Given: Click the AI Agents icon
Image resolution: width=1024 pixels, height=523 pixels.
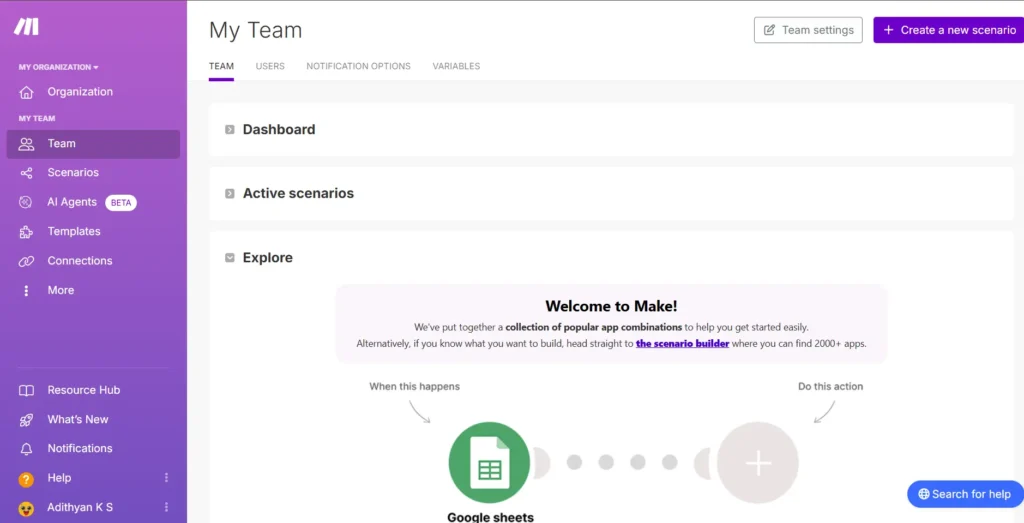Looking at the screenshot, I should [26, 202].
